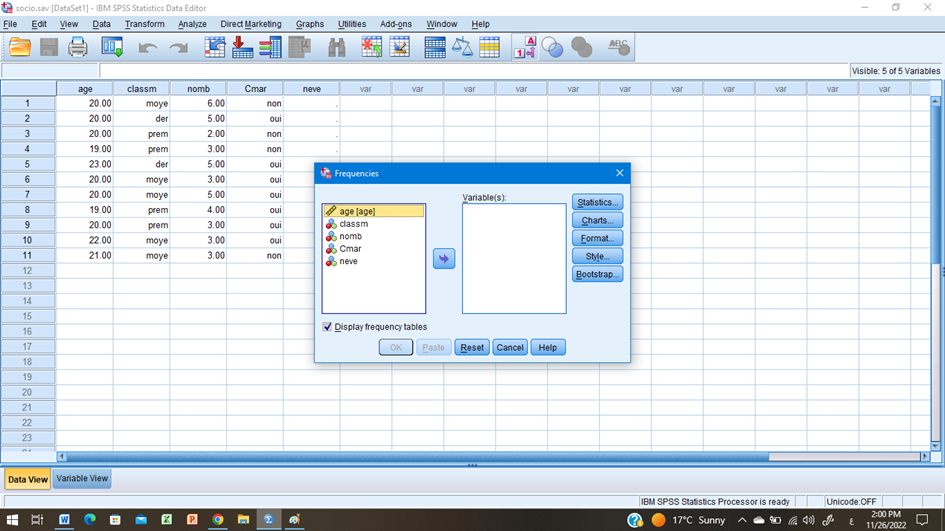
Task: Click the Charts... button in Frequencies dialog
Action: pos(597,220)
